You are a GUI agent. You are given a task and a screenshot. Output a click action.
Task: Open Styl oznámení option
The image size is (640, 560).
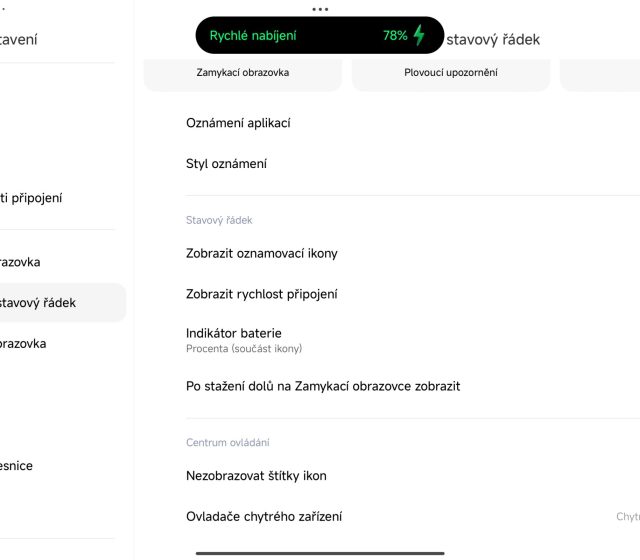(x=227, y=164)
